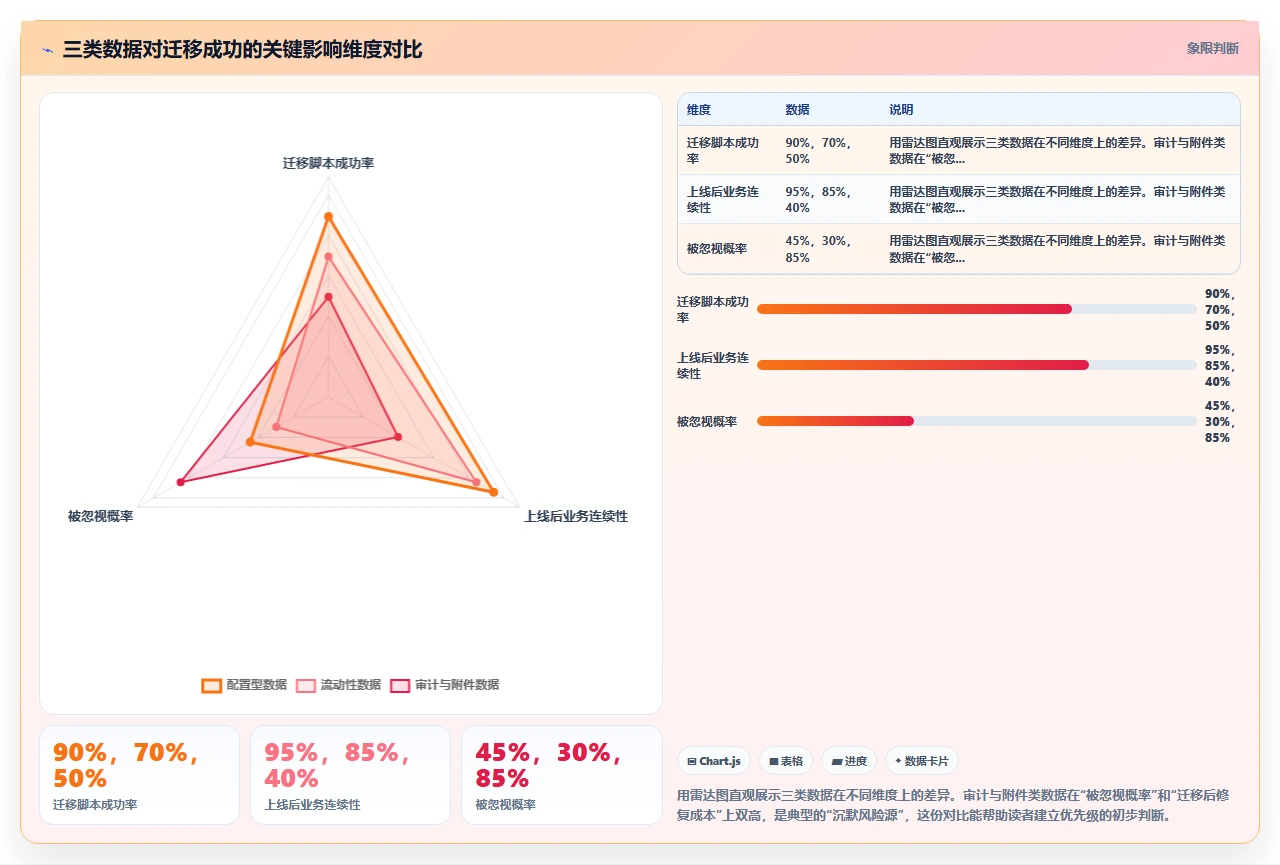Toggle 配置型数据 dataset in chart legend
Image resolution: width=1280 pixels, height=865 pixels.
coord(244,685)
